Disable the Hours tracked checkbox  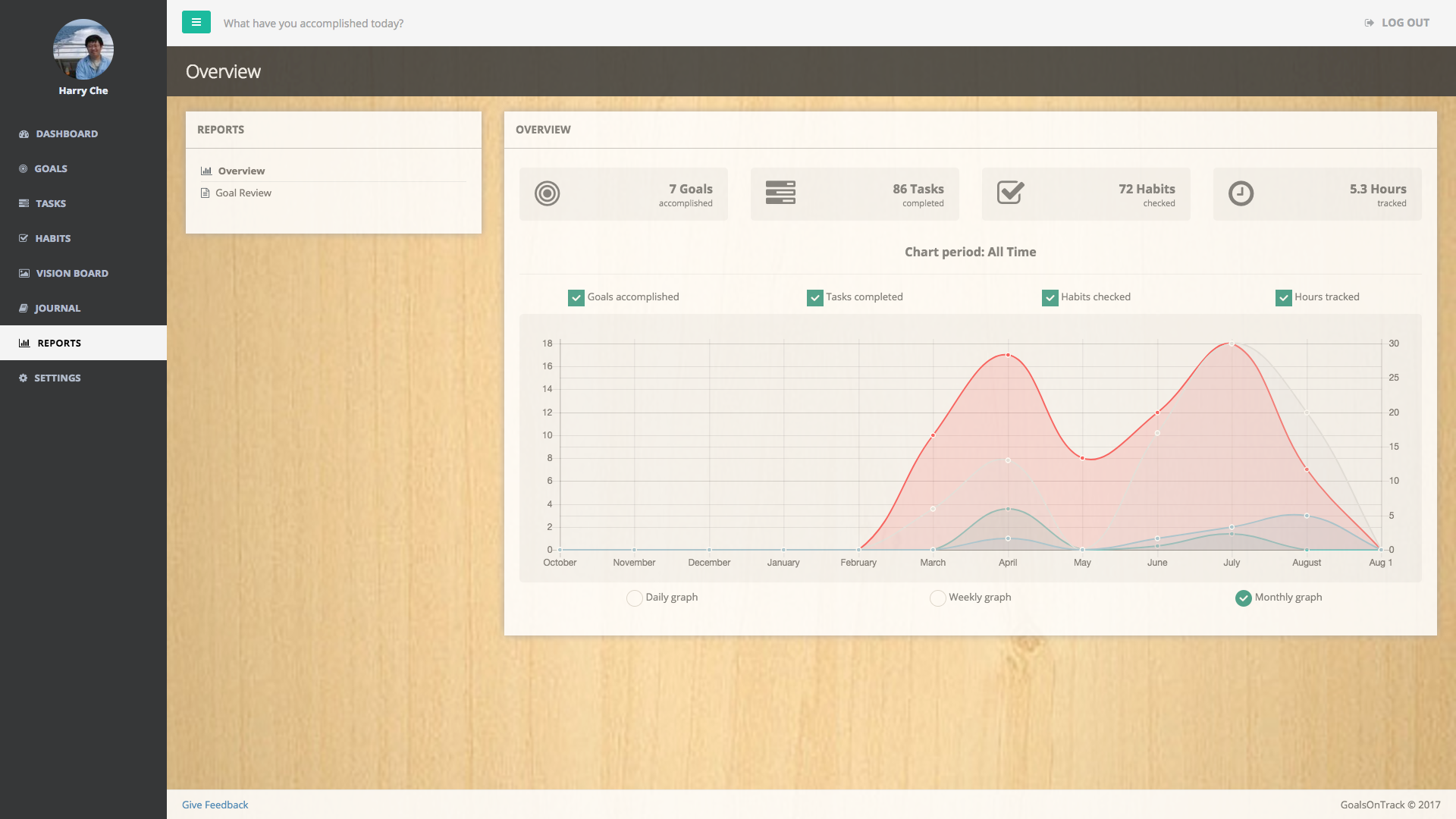point(1283,298)
